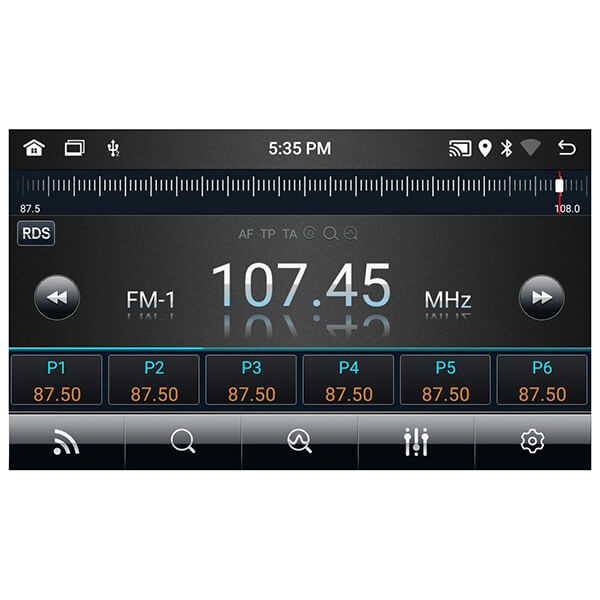Viewport: 600px width, 600px height.
Task: Tap the Home icon in status bar
Action: 34,148
